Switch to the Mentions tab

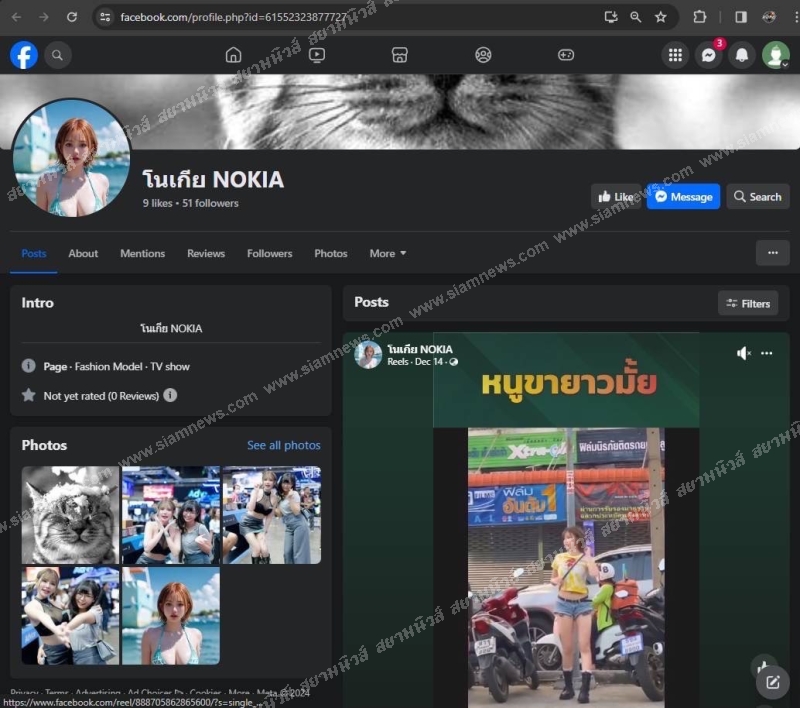(142, 254)
